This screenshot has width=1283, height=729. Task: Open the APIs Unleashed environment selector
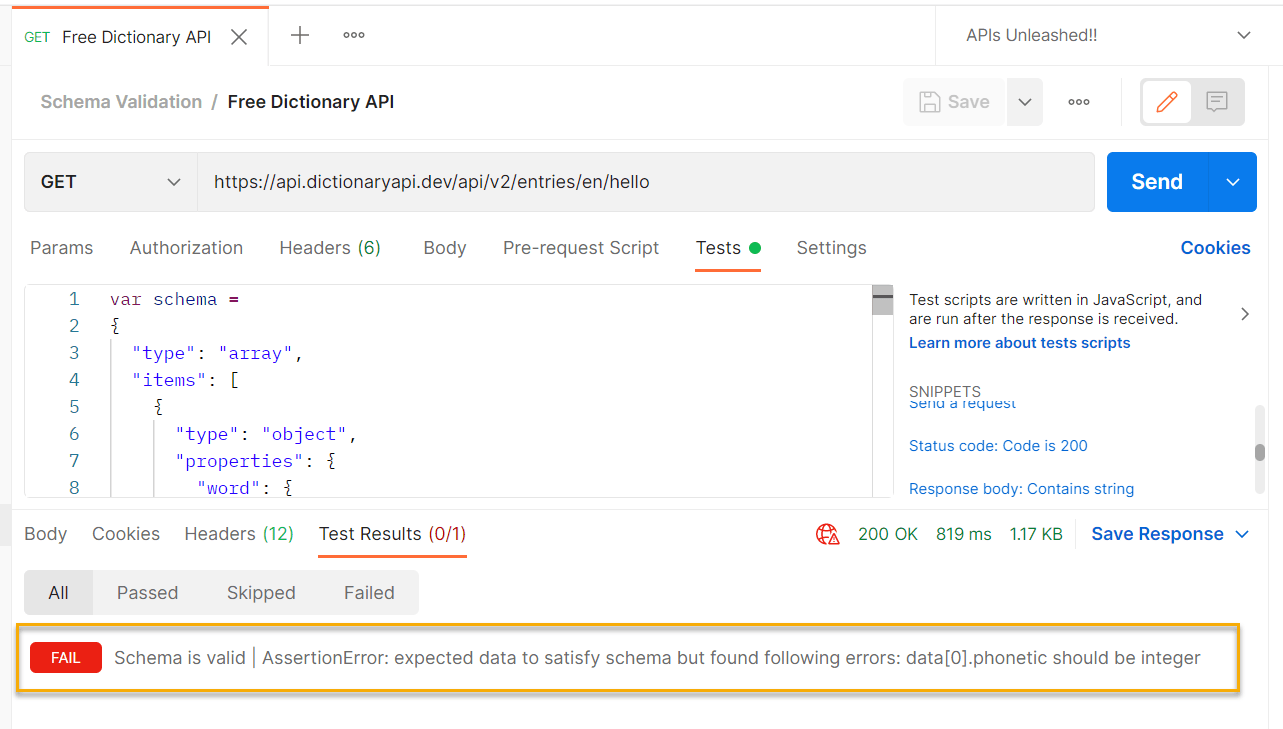point(1108,35)
